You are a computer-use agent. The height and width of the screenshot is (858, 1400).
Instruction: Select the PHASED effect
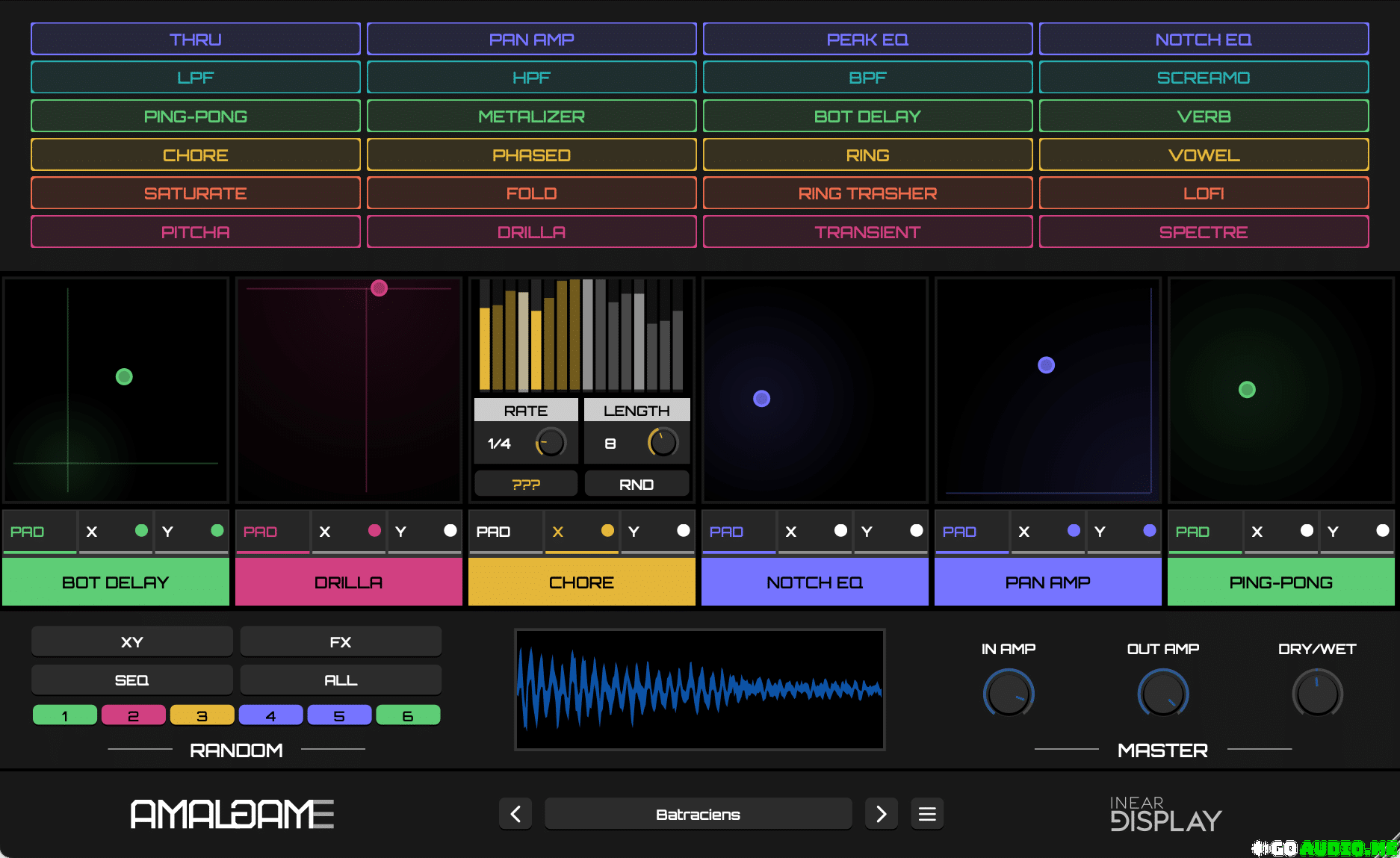click(532, 155)
